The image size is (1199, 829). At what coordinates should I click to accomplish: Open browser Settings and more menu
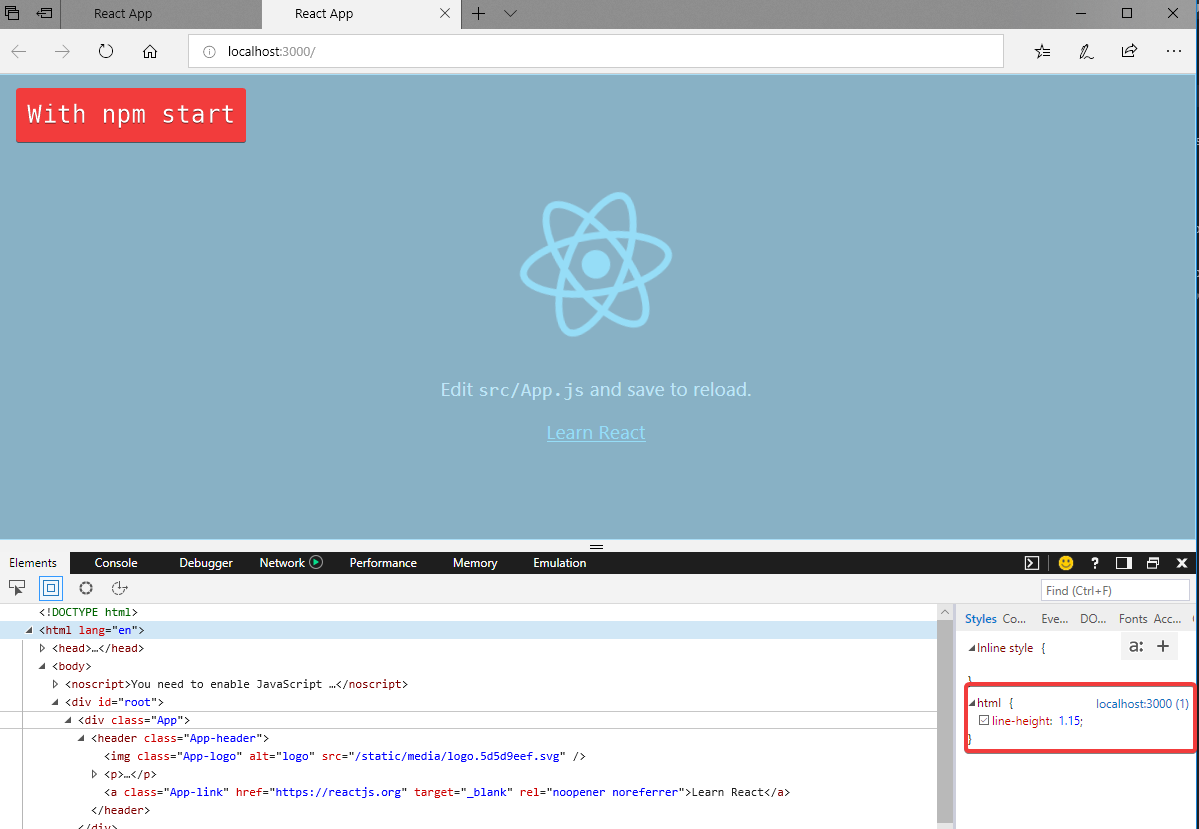click(x=1174, y=51)
